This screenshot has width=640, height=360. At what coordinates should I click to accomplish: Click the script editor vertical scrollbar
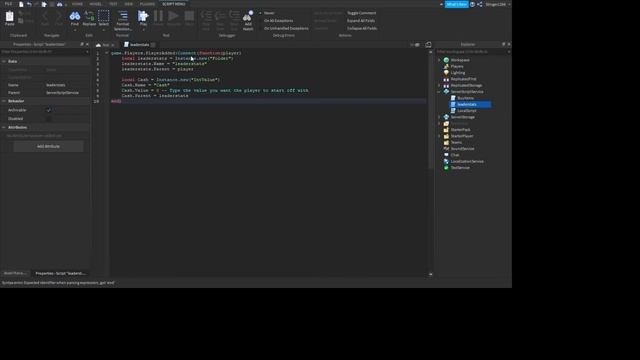point(430,110)
